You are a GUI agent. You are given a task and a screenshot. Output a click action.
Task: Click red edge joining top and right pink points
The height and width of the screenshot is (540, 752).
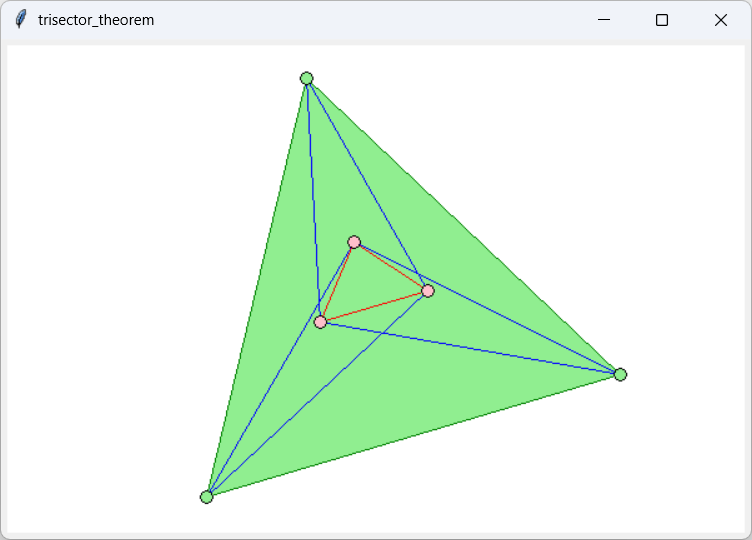point(391,267)
